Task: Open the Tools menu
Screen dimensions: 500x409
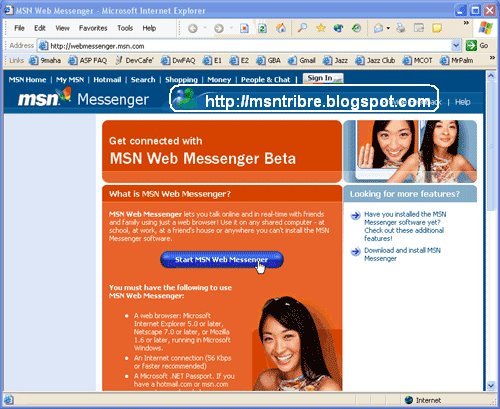Action: click(125, 28)
